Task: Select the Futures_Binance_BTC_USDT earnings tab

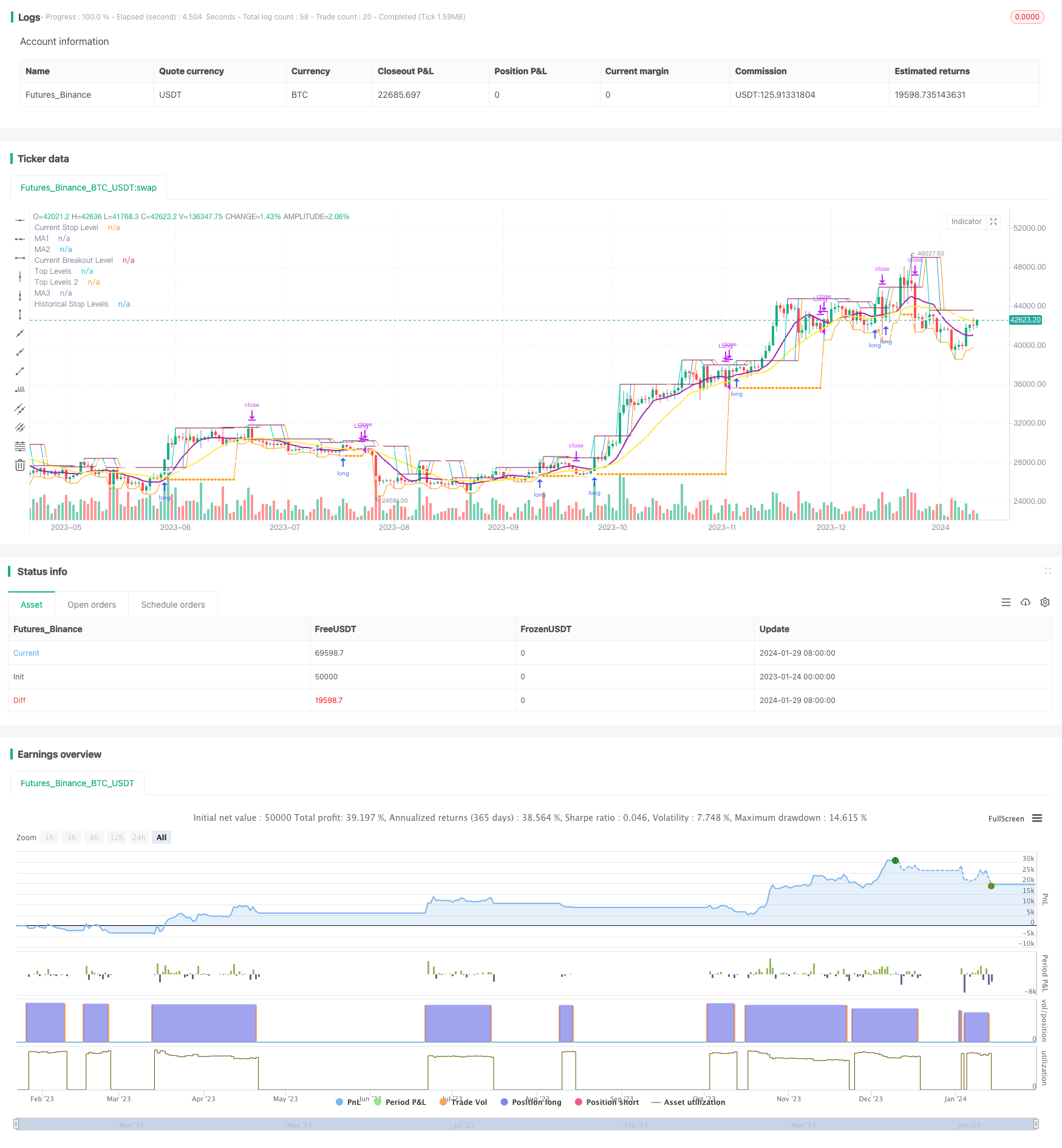Action: (x=77, y=783)
